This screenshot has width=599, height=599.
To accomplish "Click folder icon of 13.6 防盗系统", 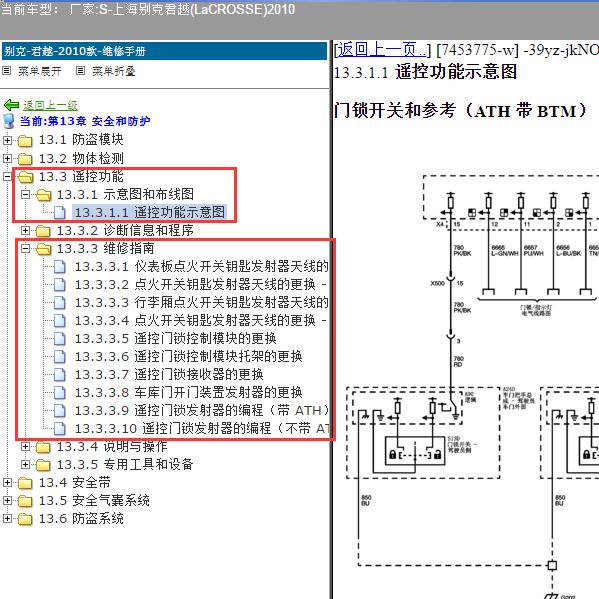I will click(x=25, y=519).
